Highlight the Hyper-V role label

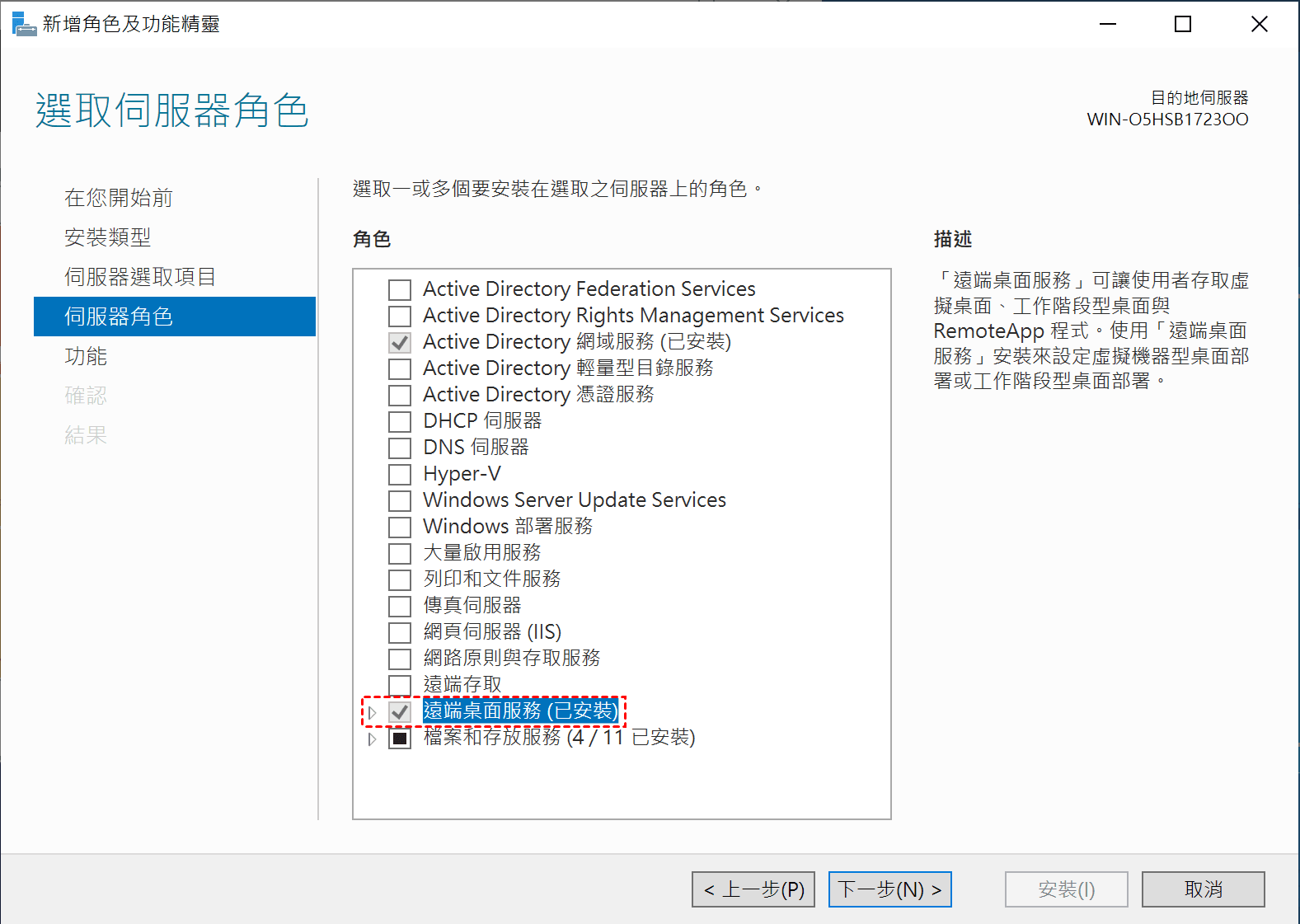coord(462,474)
